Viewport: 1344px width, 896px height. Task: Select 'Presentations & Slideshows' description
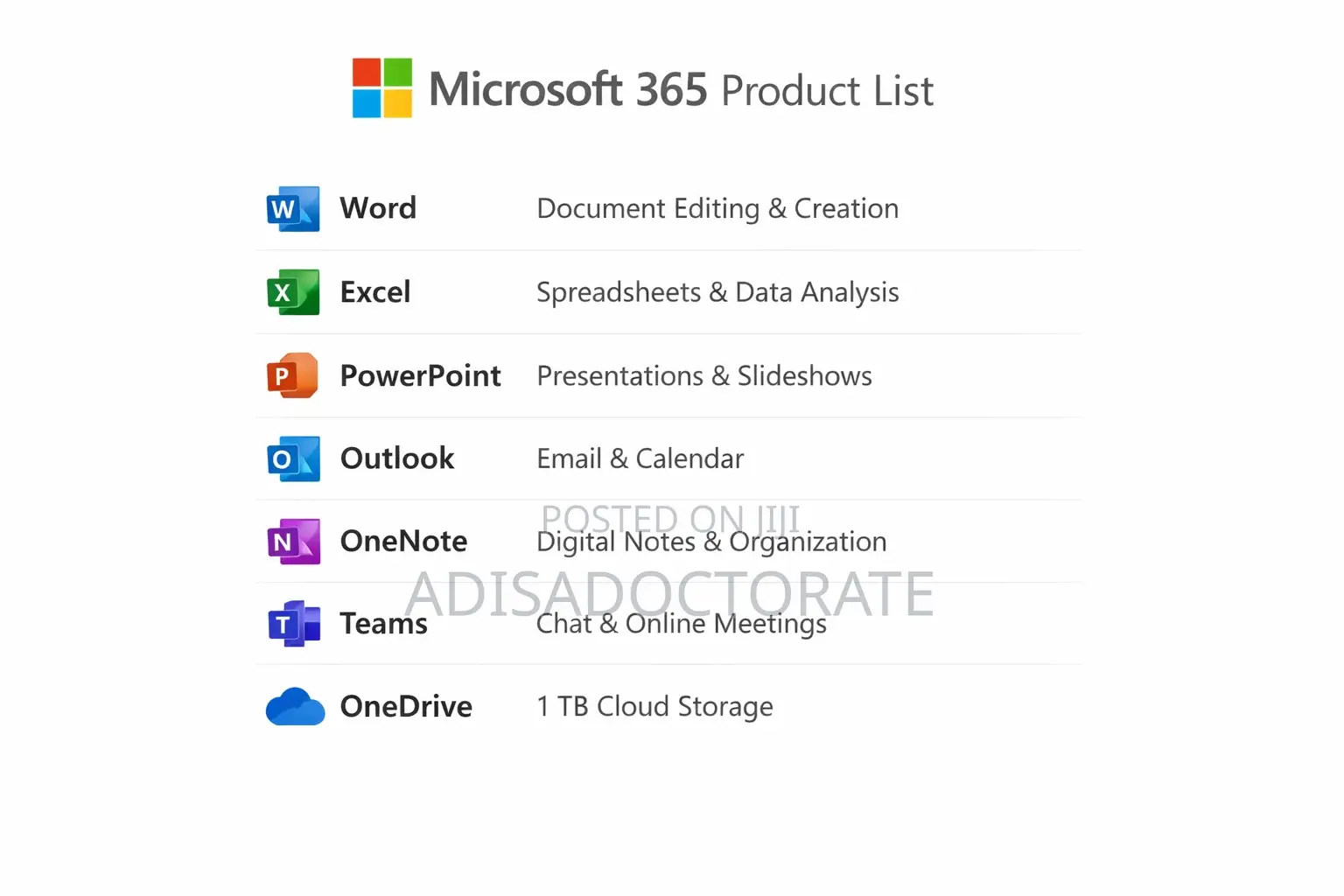[x=704, y=376]
